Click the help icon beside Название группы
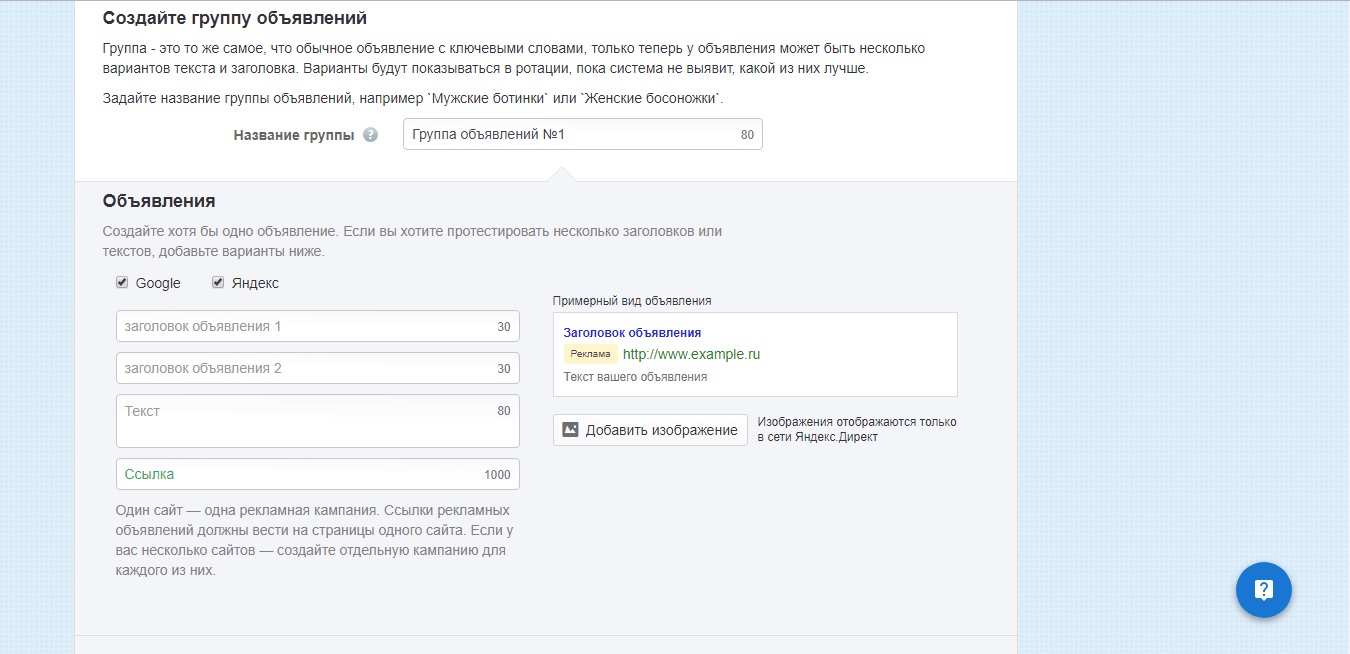This screenshot has width=1350, height=654. 370,135
